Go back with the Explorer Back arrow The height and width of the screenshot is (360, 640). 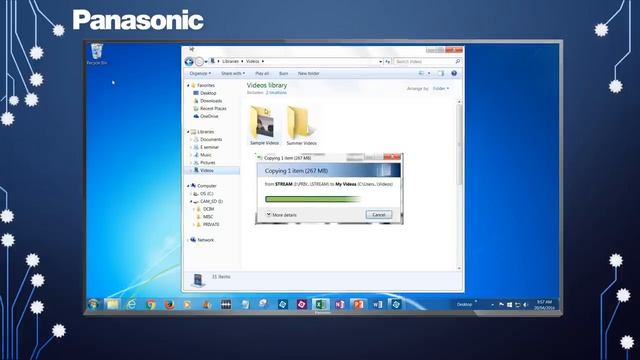pos(189,62)
